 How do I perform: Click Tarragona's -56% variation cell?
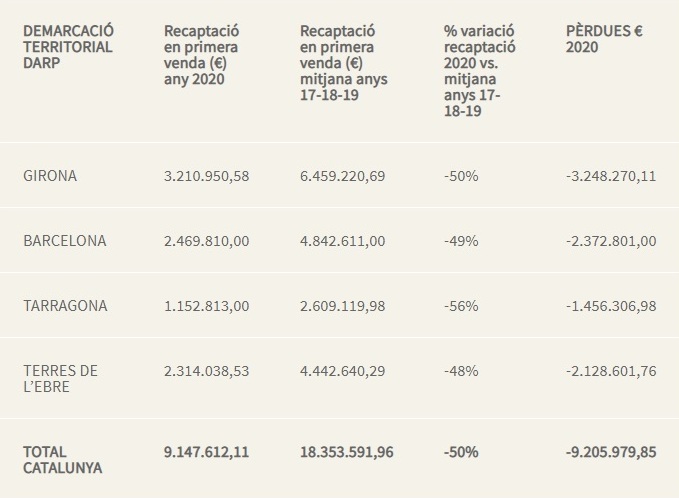click(x=461, y=306)
